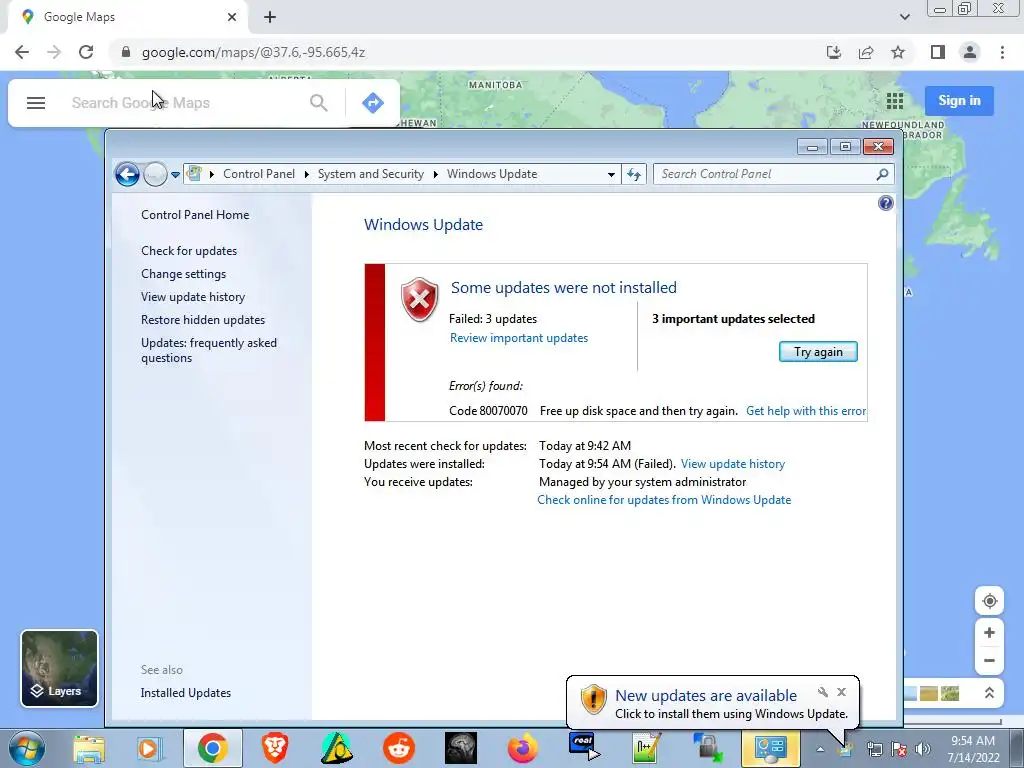Reload the page in Chrome
Viewport: 1024px width, 768px height.
(86, 52)
